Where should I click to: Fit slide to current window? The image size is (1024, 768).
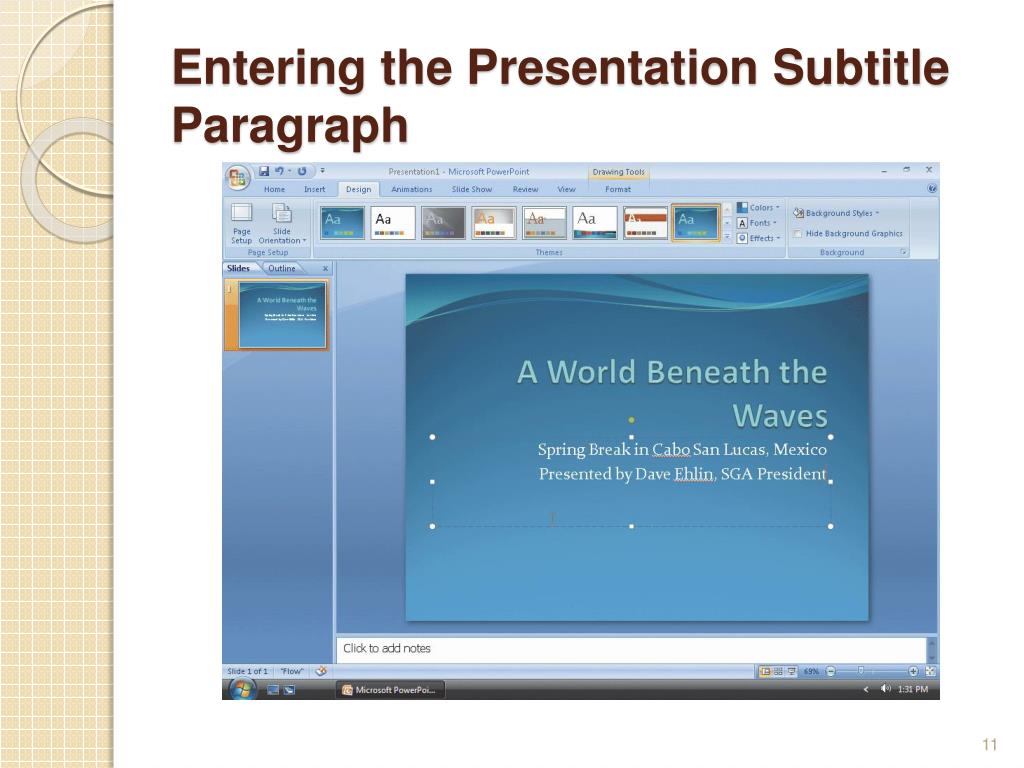pyautogui.click(x=931, y=671)
